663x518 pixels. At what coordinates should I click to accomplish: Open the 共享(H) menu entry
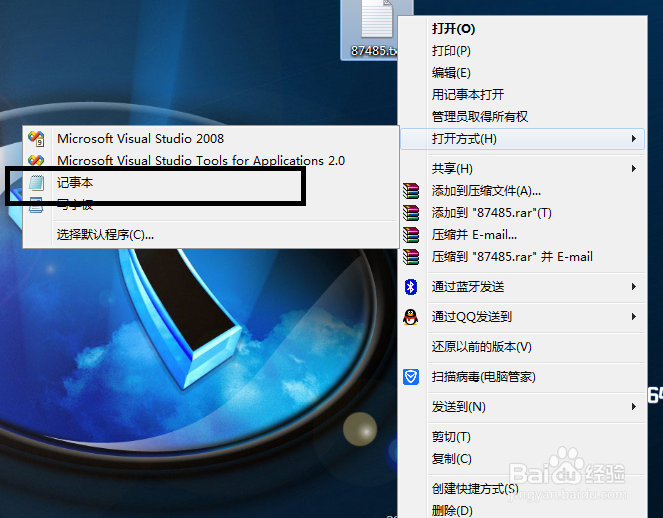point(523,169)
